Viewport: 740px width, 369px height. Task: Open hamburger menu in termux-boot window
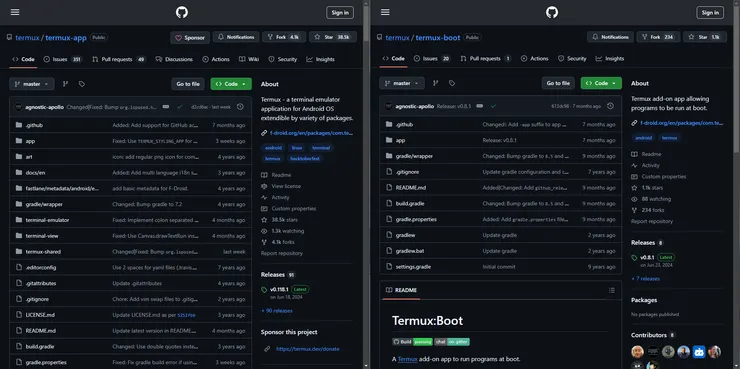[385, 12]
